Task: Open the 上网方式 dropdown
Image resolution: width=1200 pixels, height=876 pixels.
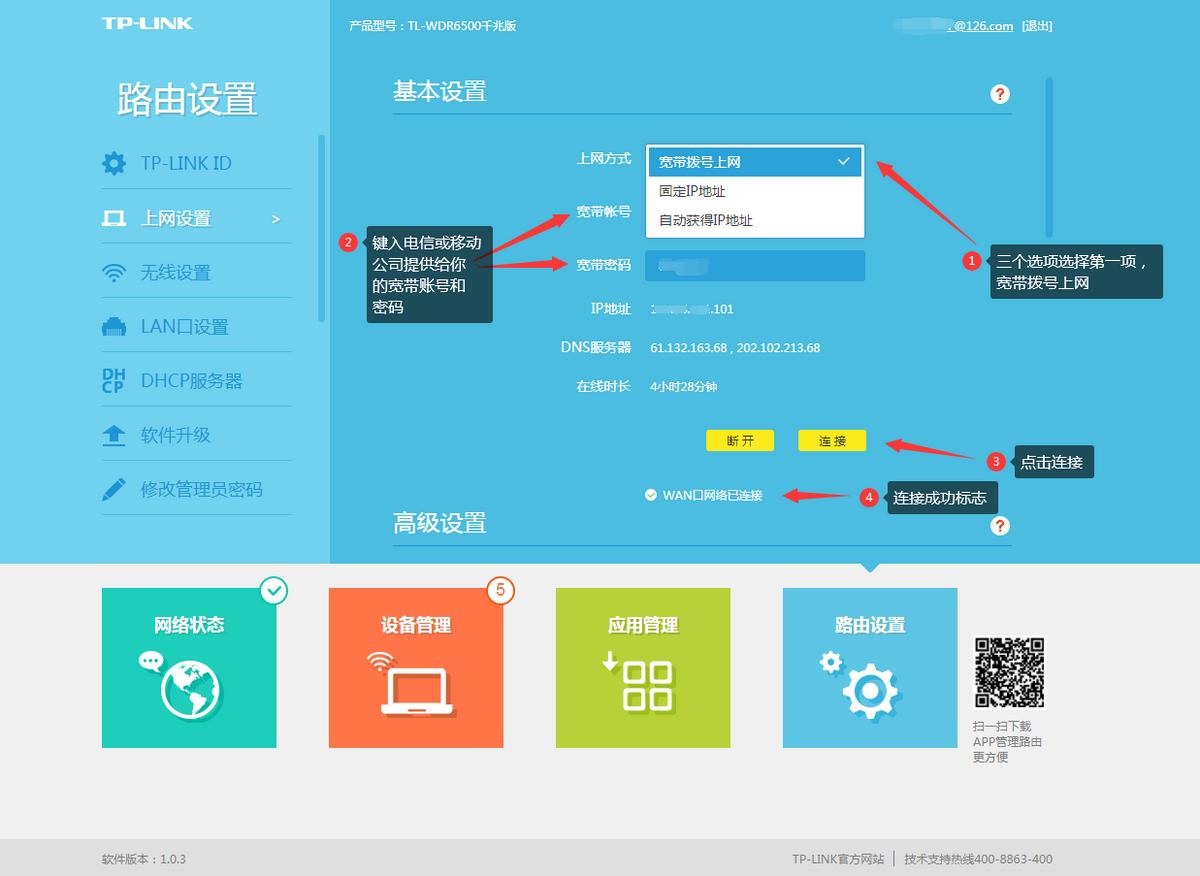Action: tap(755, 161)
